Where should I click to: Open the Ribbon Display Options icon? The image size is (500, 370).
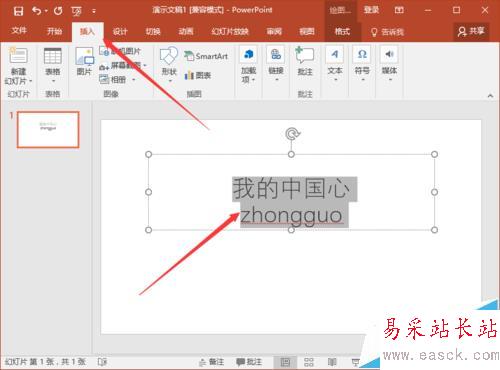(x=399, y=10)
